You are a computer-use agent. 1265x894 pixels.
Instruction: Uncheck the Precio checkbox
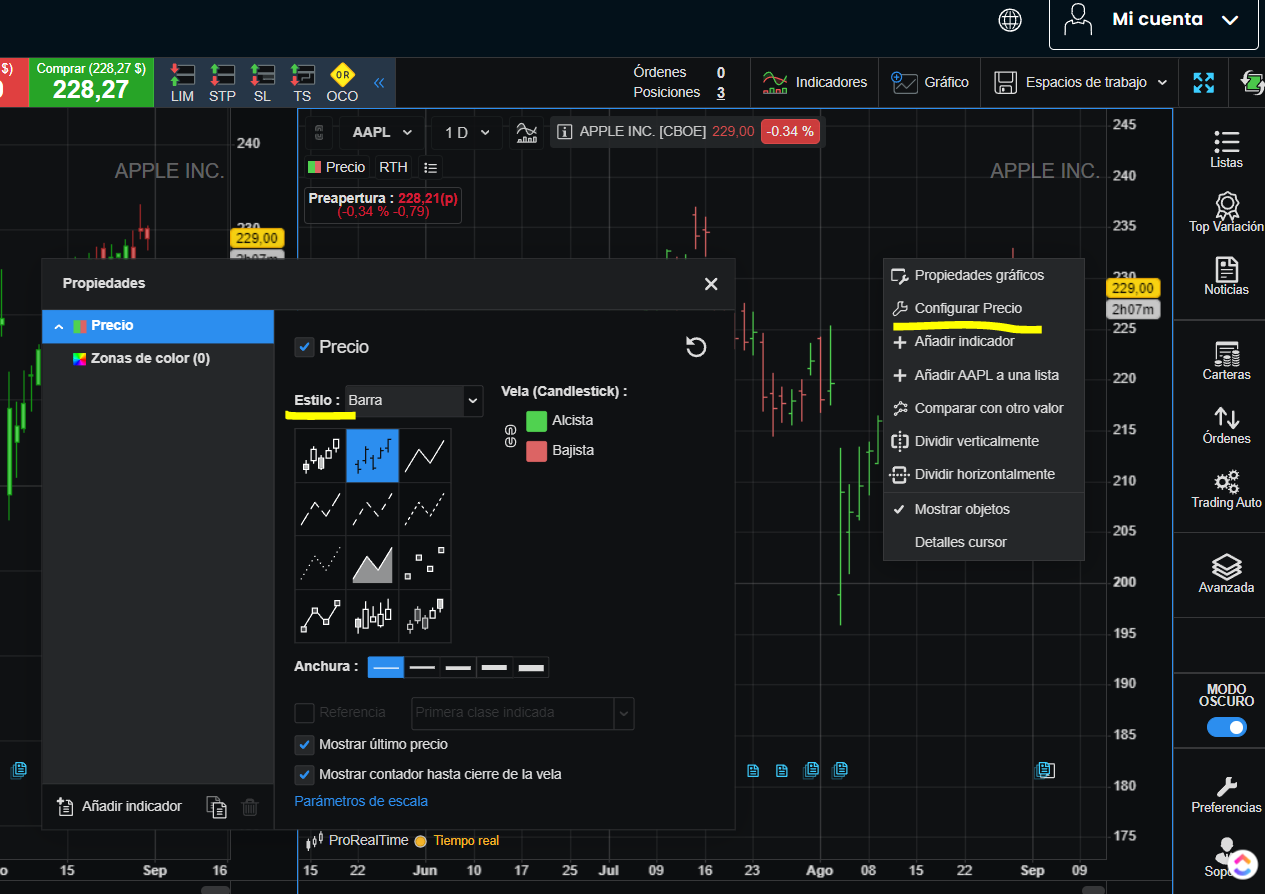coord(305,347)
